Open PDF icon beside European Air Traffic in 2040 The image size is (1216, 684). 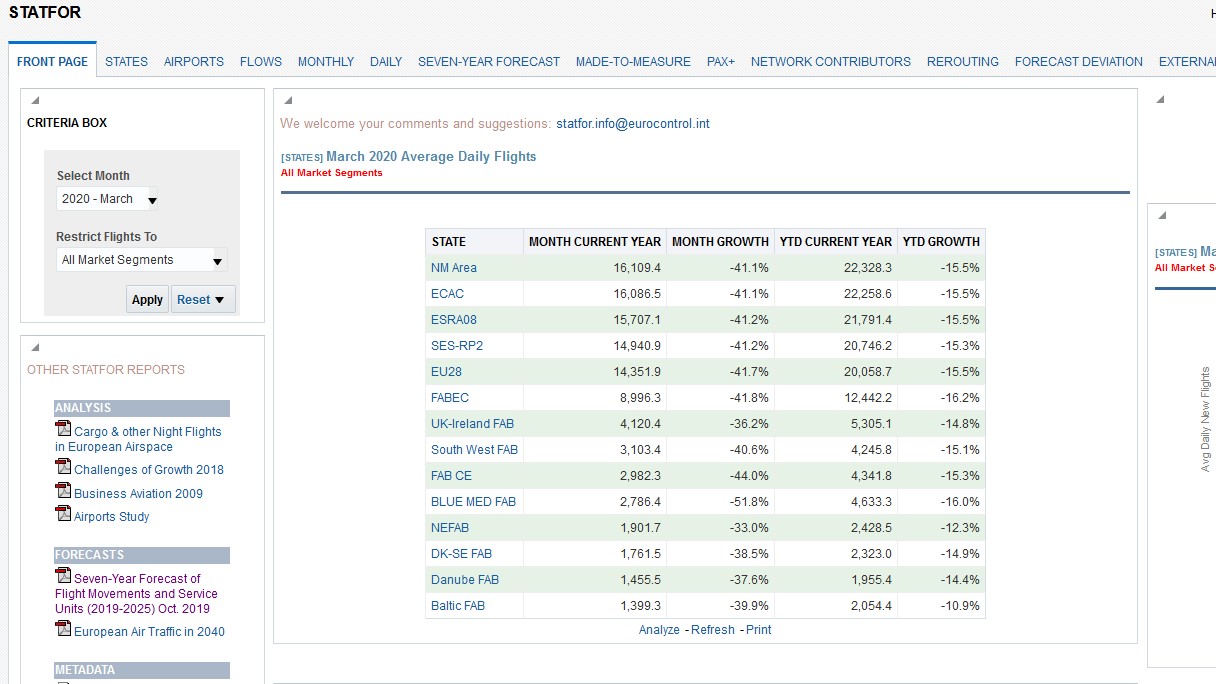(63, 629)
